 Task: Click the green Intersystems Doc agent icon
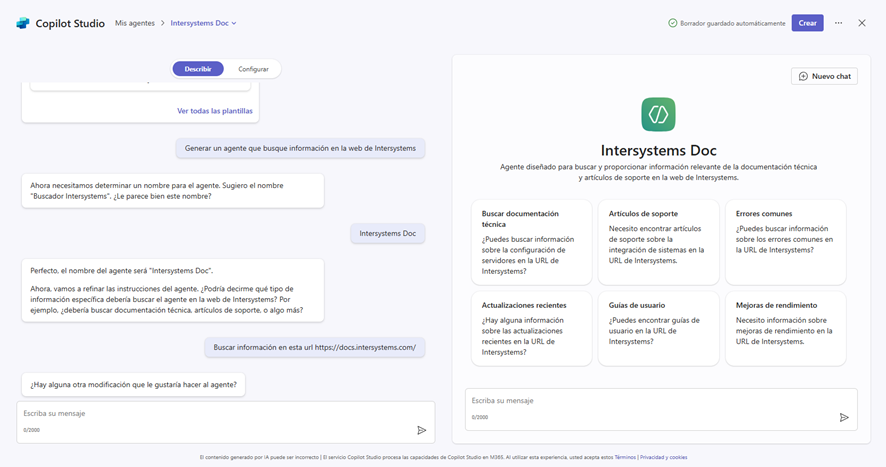point(658,114)
